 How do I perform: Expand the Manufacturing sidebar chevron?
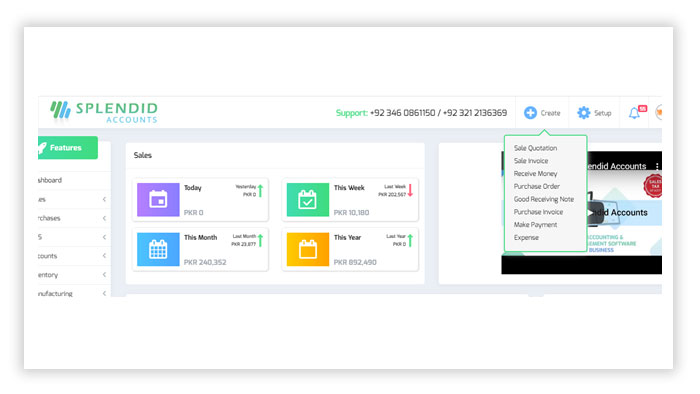[104, 294]
